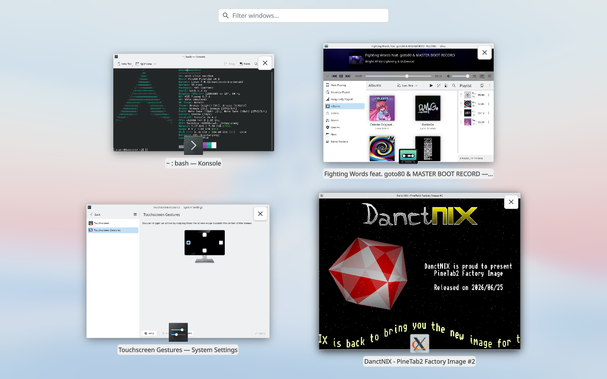Open the DanctNIX PineTab2 Factory Image window thumbnail
Viewport: 607px width, 379px height.
click(420, 271)
